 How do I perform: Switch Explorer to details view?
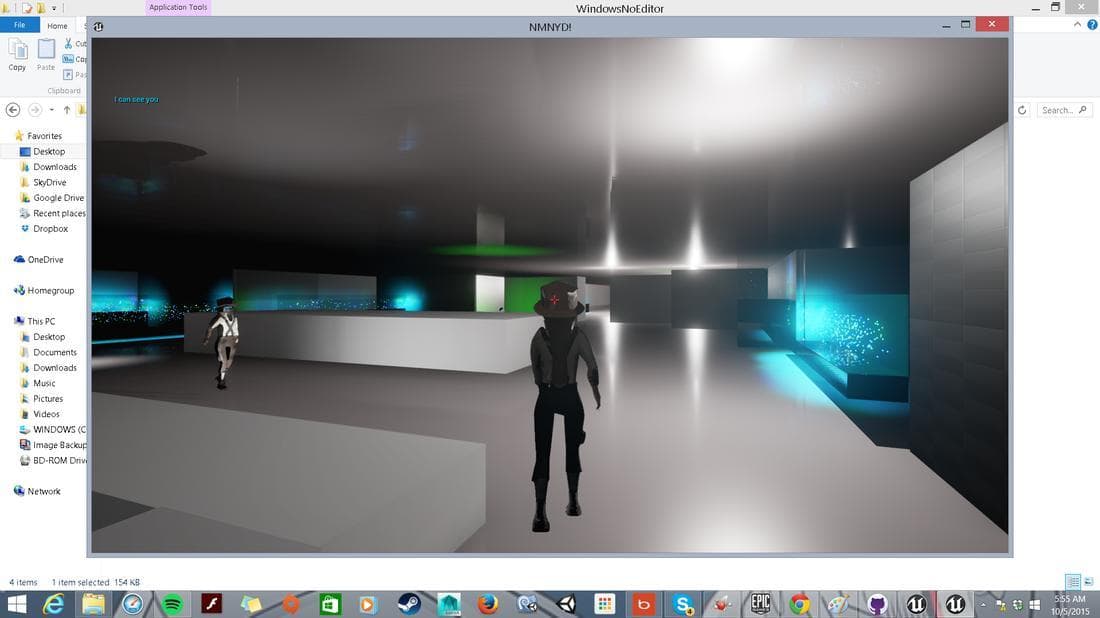(1073, 582)
